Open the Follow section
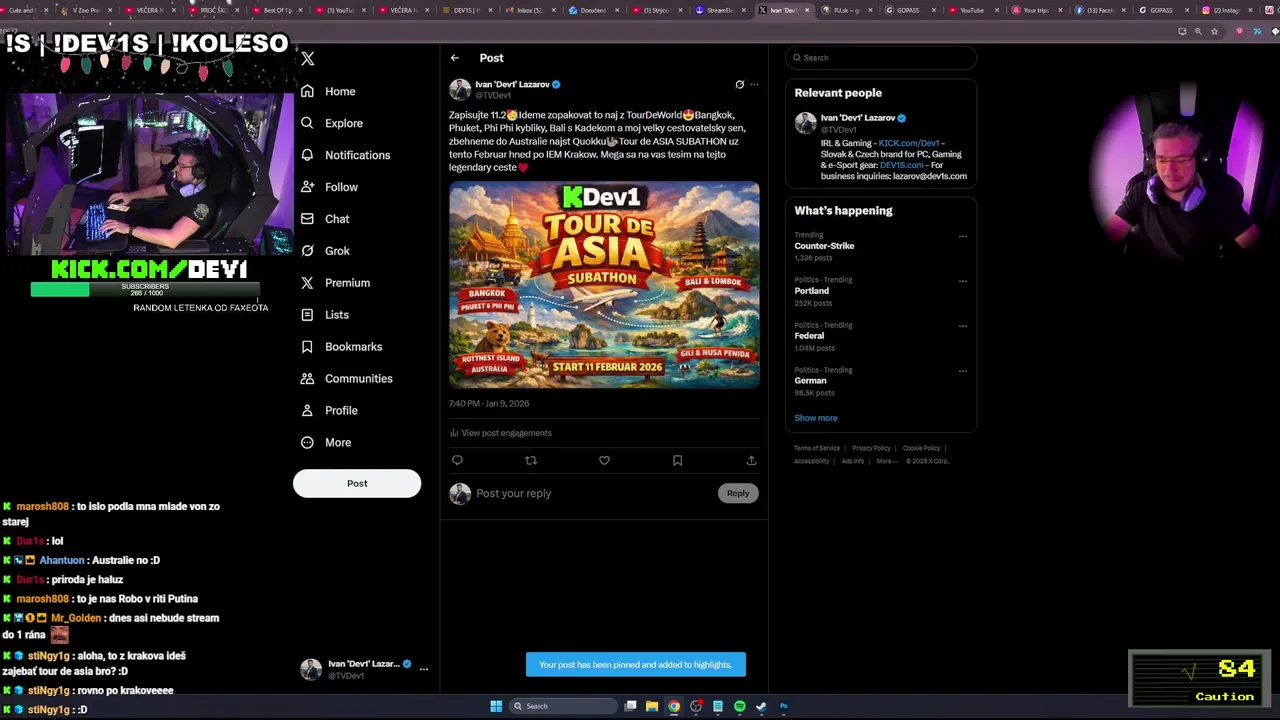Image resolution: width=1280 pixels, height=720 pixels. (329, 187)
